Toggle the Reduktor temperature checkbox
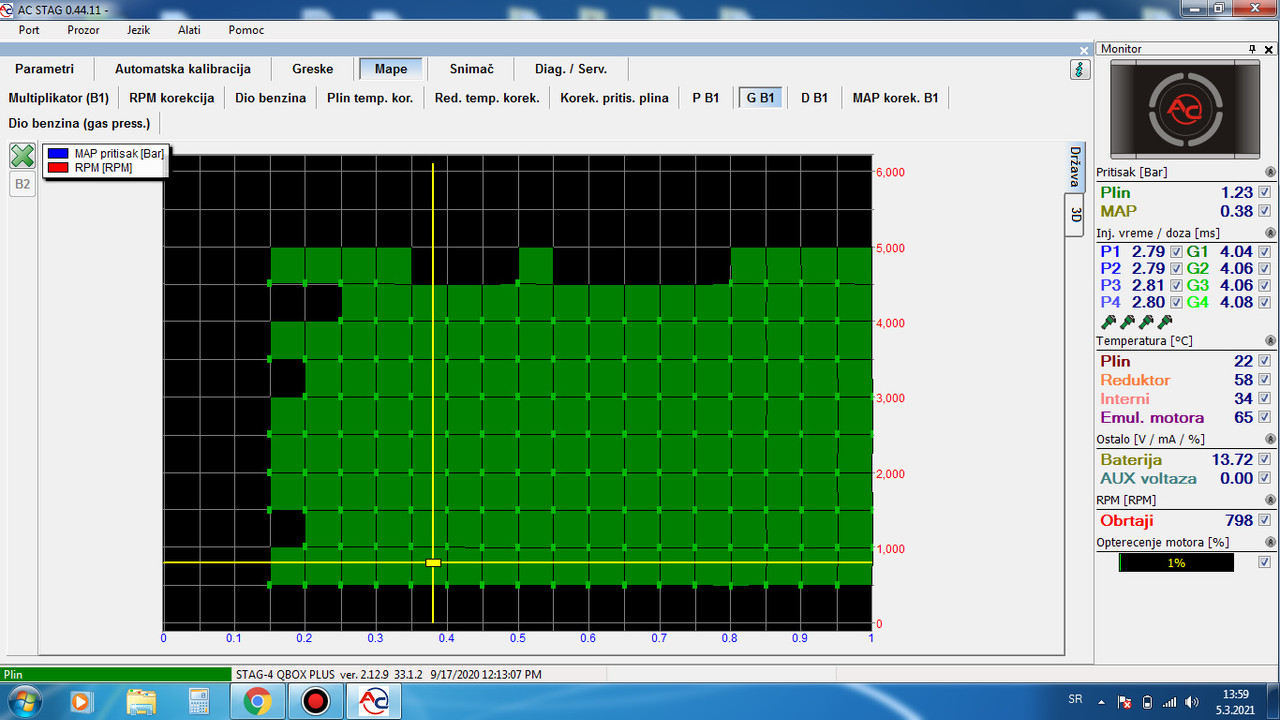 [x=1265, y=380]
